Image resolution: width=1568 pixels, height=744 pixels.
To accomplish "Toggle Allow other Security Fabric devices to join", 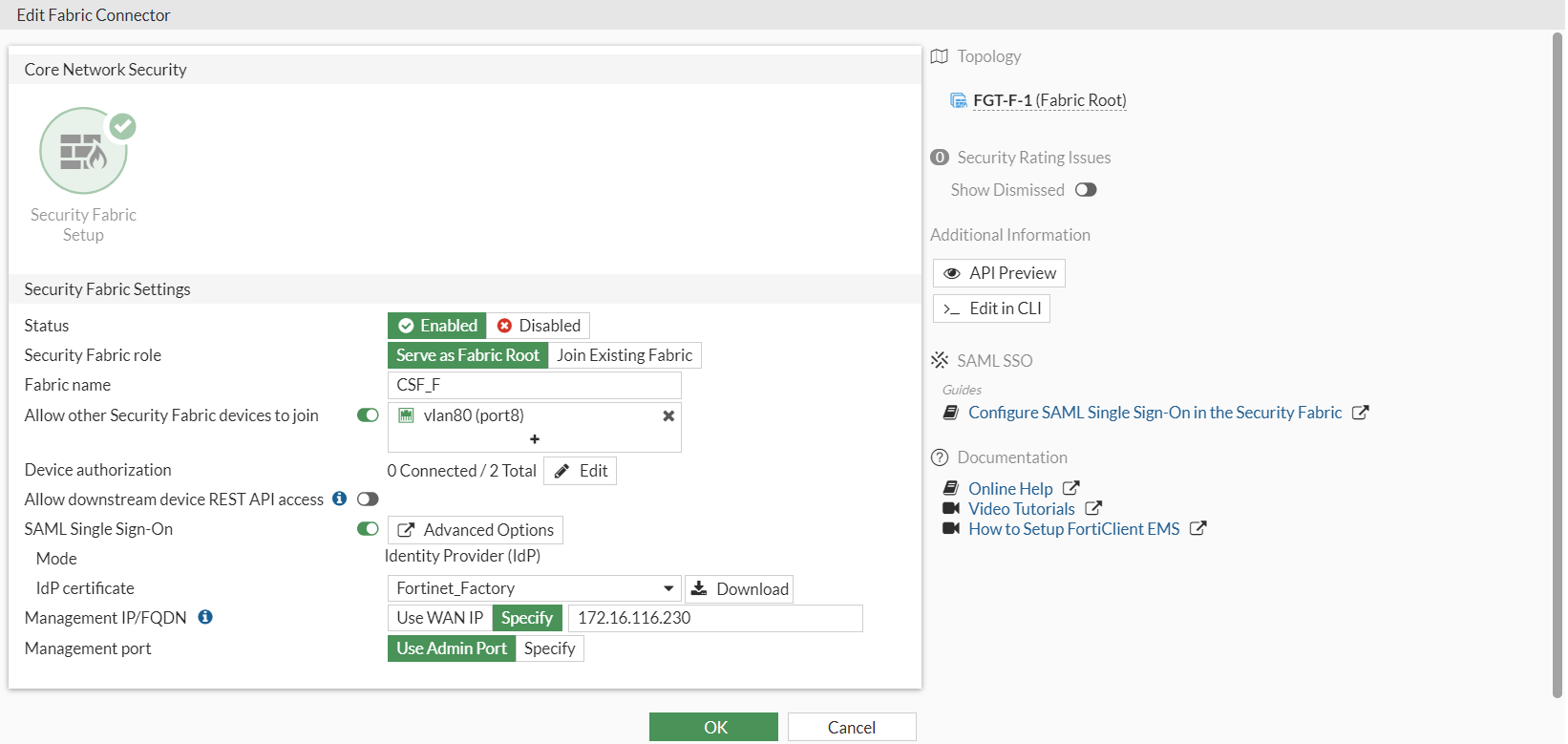I will pyautogui.click(x=368, y=415).
